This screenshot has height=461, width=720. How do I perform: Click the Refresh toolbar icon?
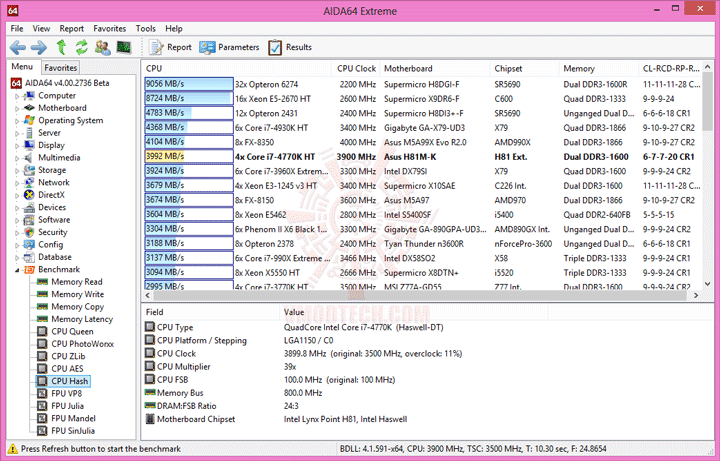pos(81,47)
